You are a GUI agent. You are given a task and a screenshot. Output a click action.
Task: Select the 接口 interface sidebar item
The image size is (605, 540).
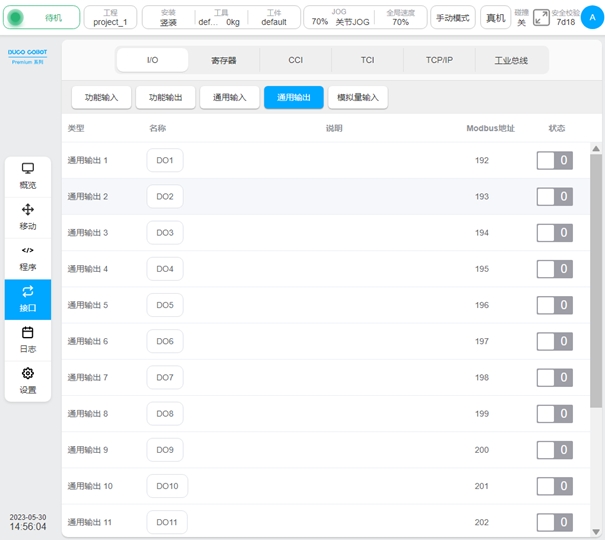tap(28, 298)
